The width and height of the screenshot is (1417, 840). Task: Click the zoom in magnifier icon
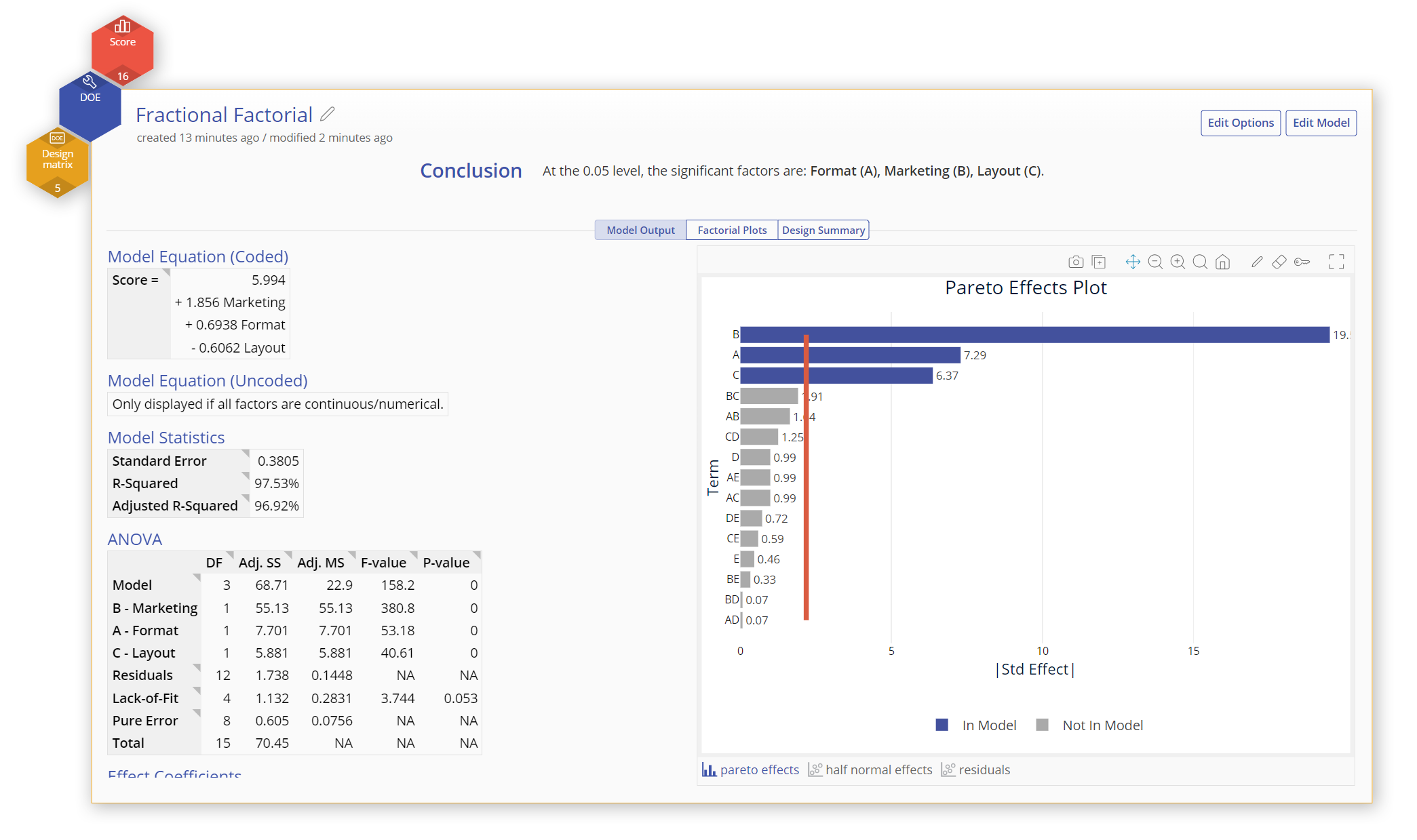tap(1178, 262)
